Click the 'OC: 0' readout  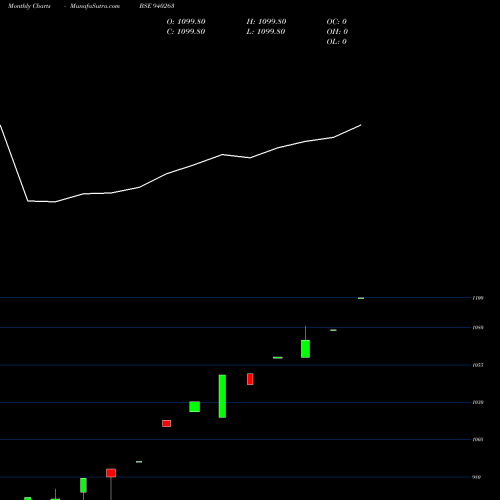click(337, 22)
